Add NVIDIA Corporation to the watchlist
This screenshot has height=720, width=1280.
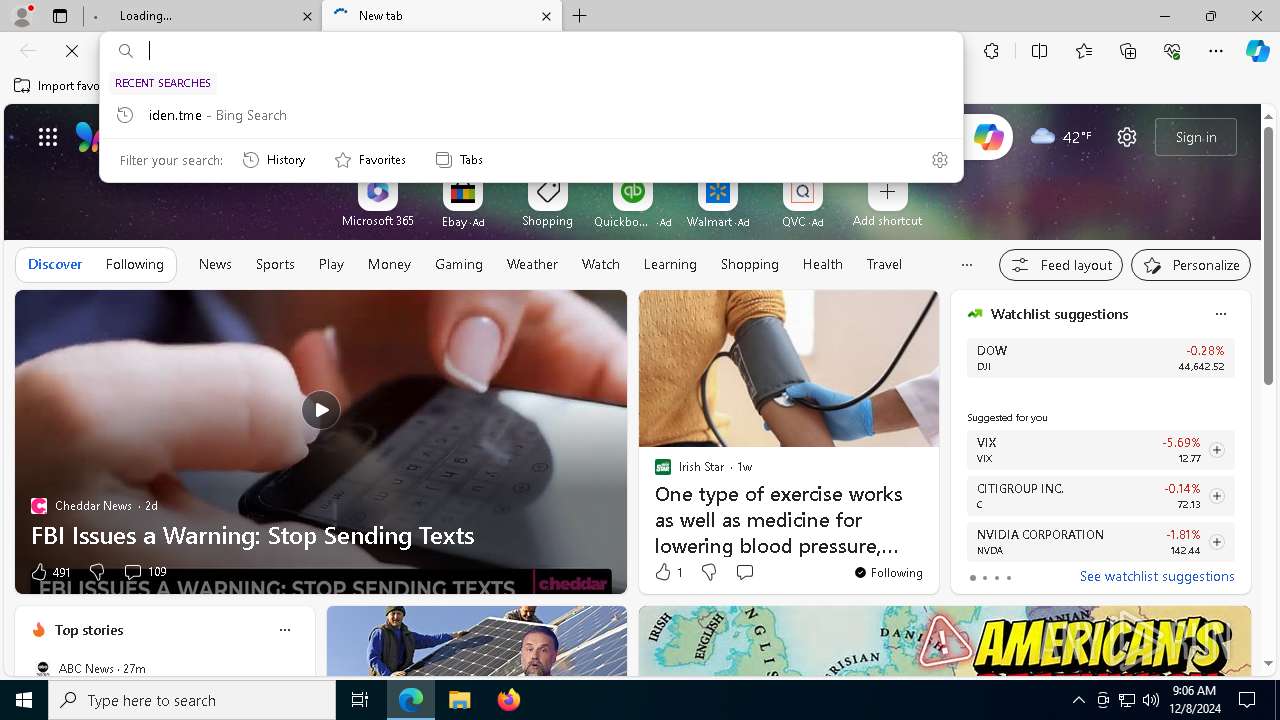[x=1216, y=542]
